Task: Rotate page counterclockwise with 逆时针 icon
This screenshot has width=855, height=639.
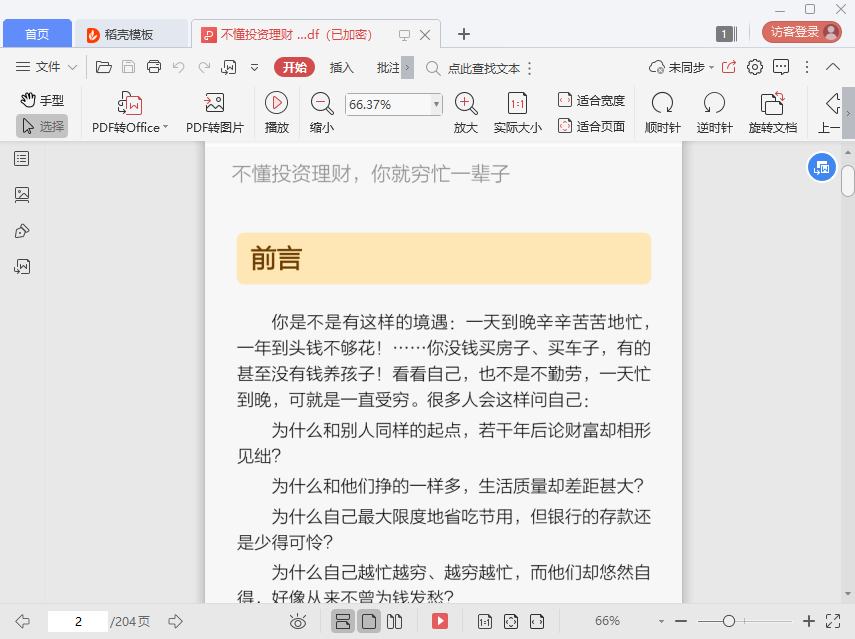Action: (714, 103)
